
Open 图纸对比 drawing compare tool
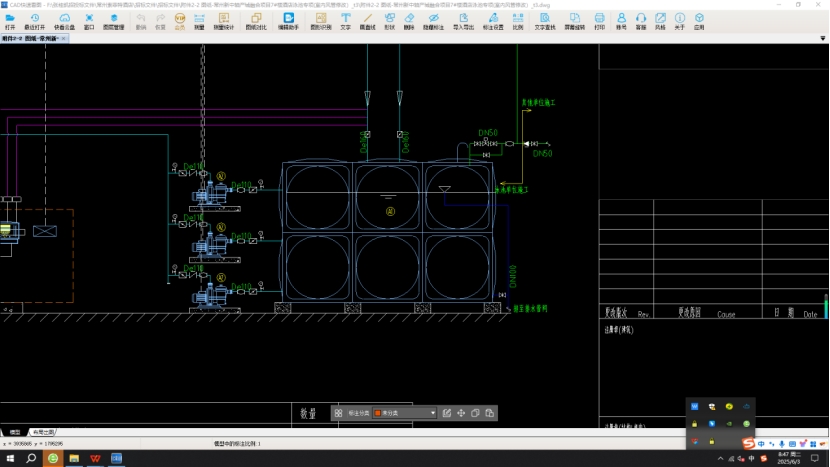pos(256,21)
